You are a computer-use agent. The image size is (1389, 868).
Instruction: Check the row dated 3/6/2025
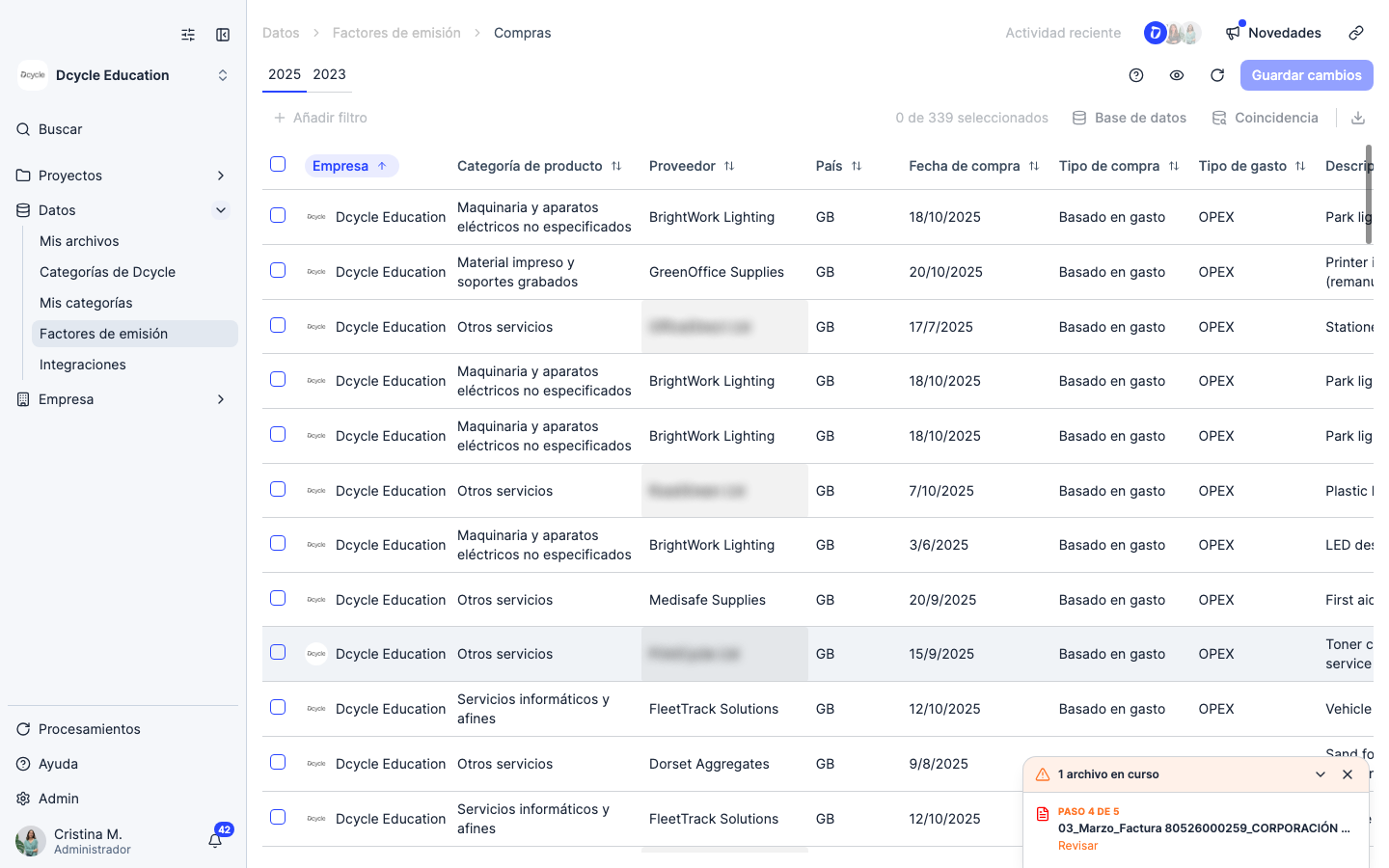click(x=278, y=543)
